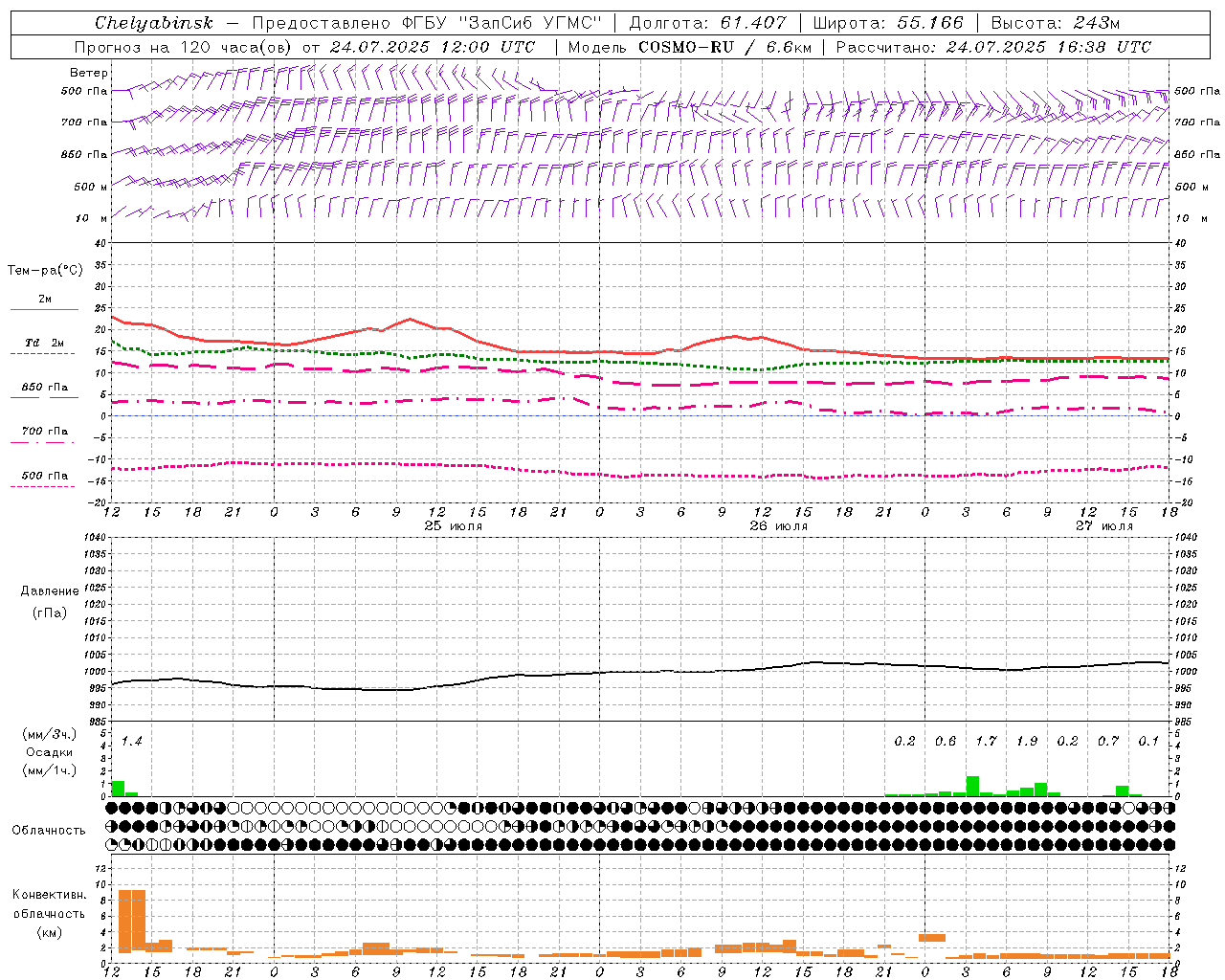Click the 1.9 precipitation total value
This screenshot has width=1225, height=980.
(x=1027, y=742)
